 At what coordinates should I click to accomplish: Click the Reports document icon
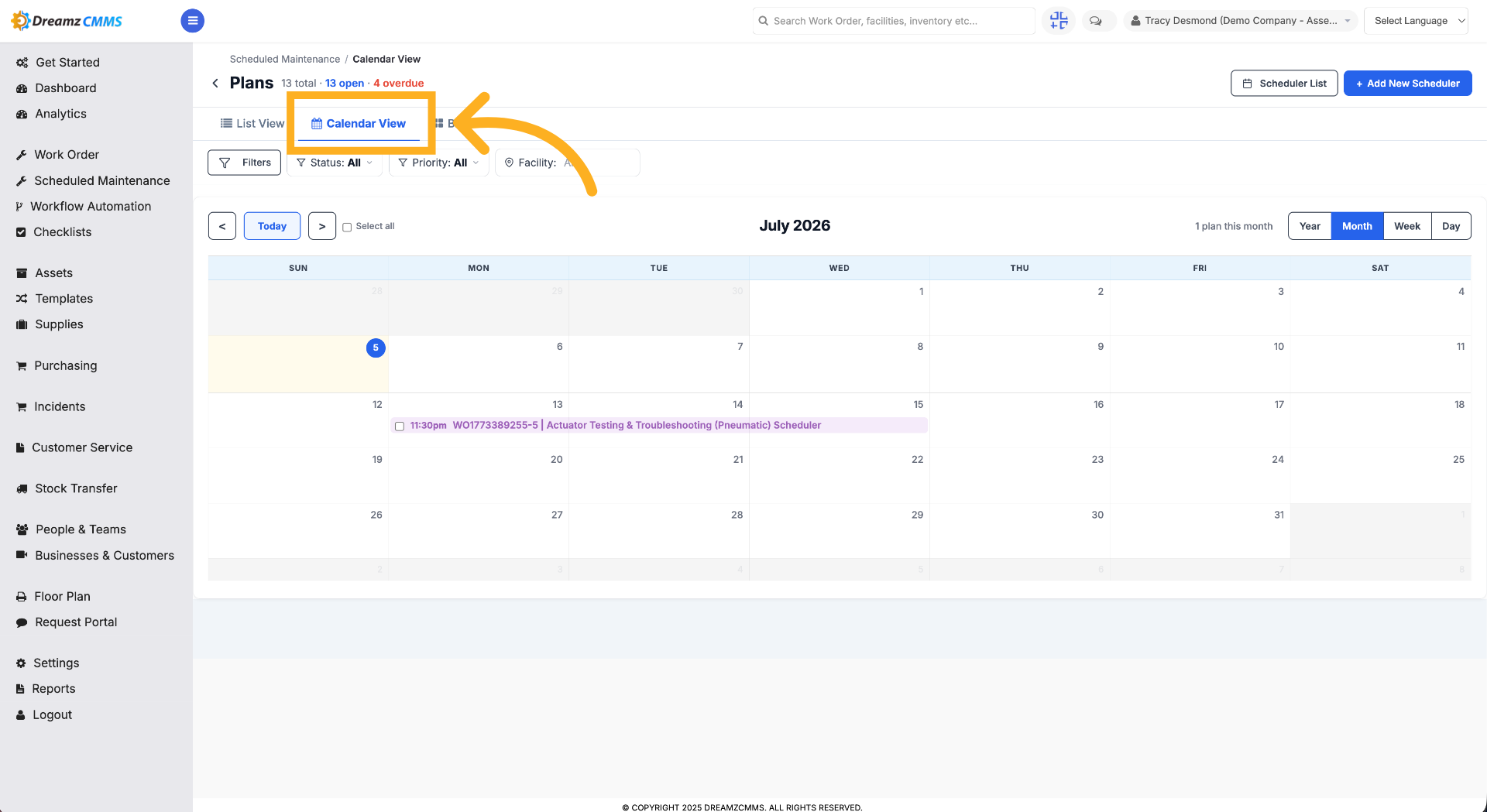point(20,689)
